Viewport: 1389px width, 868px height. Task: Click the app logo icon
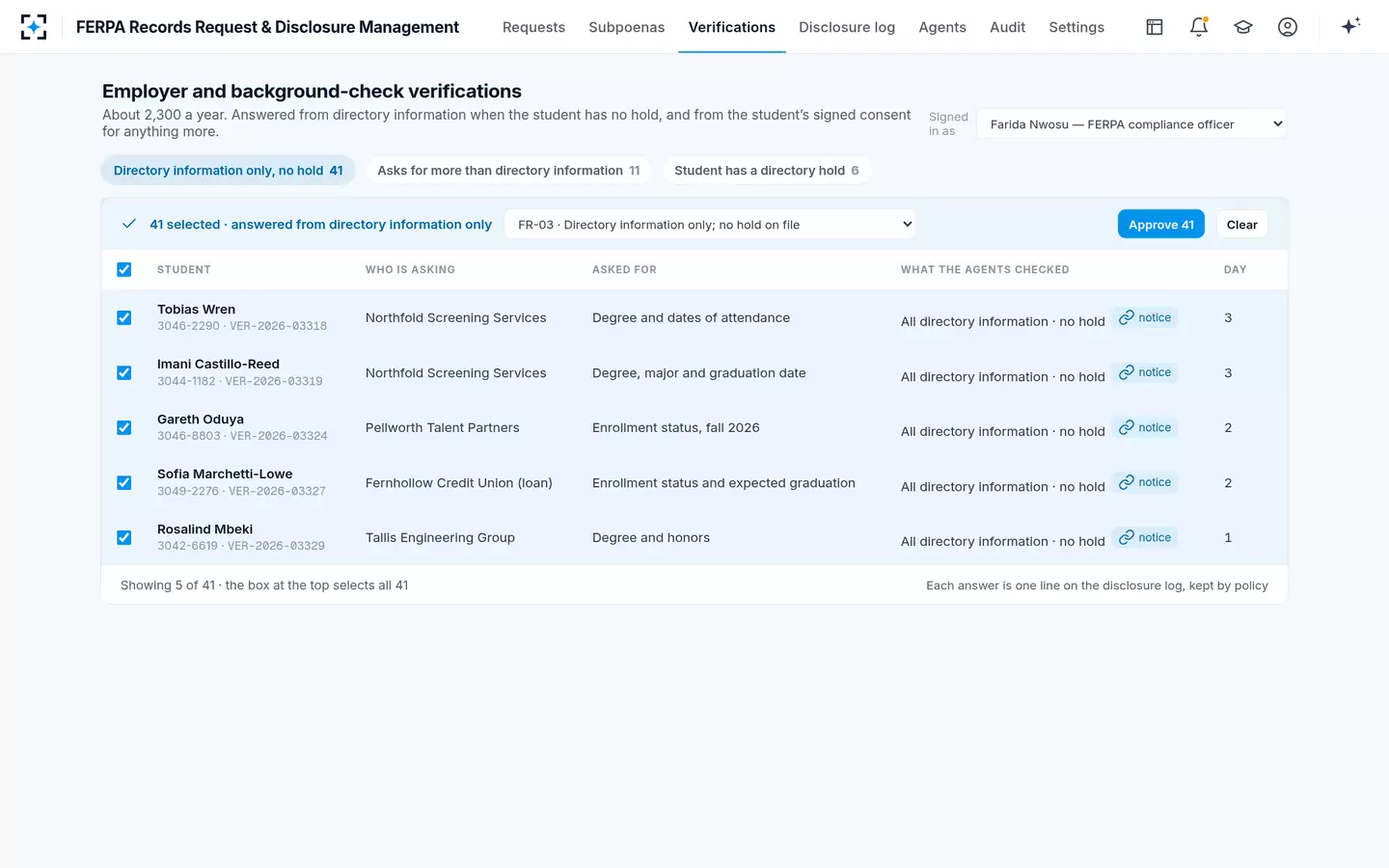[34, 27]
